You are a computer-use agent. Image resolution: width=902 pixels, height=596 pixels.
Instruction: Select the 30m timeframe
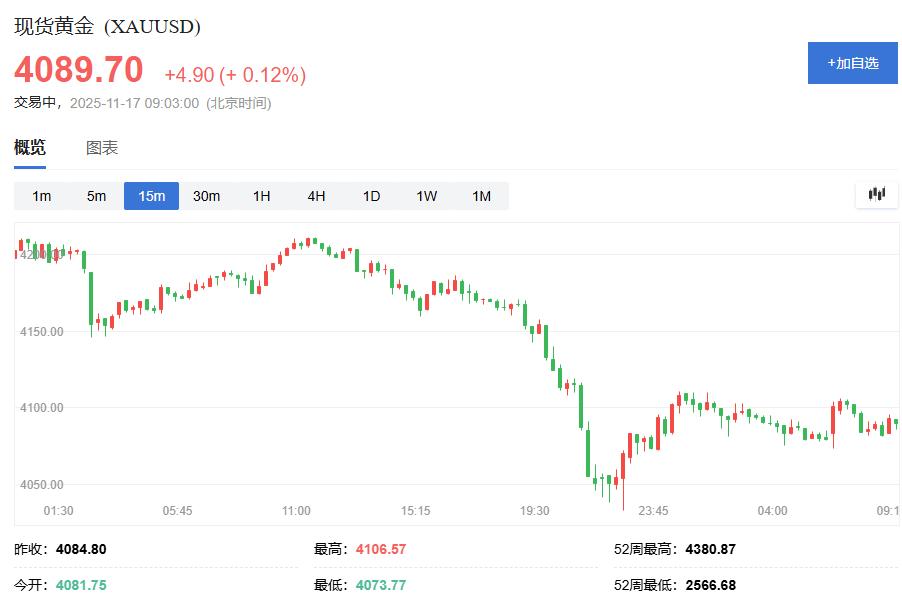[206, 196]
